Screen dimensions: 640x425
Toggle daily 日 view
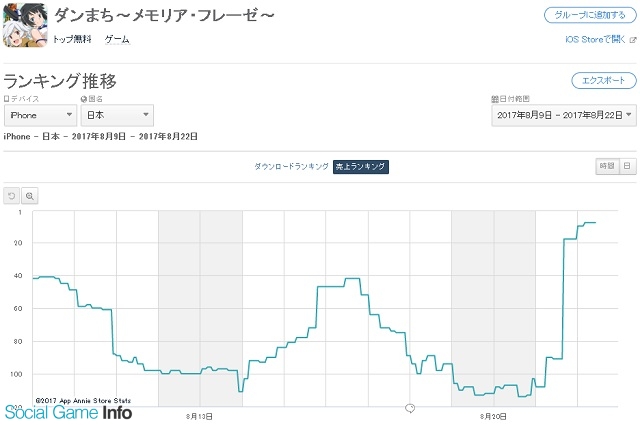point(628,166)
